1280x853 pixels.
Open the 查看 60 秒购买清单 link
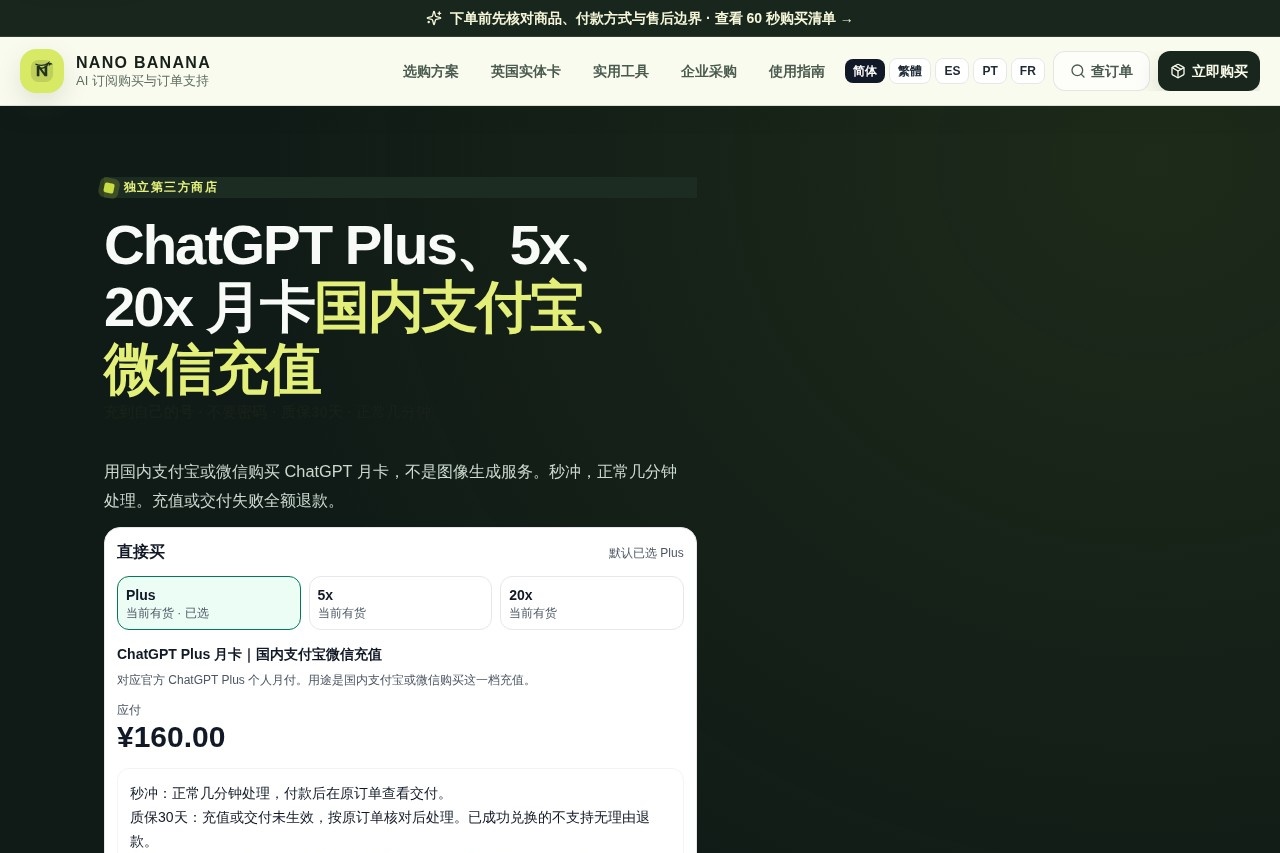(784, 18)
